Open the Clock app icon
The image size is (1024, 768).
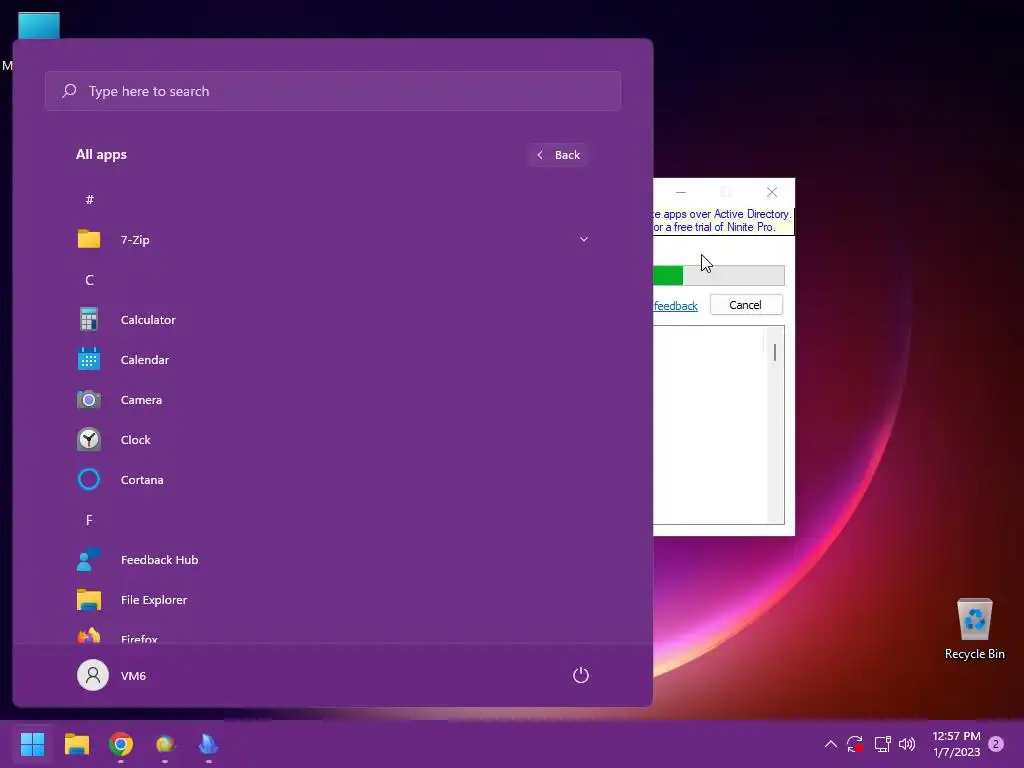pos(89,440)
